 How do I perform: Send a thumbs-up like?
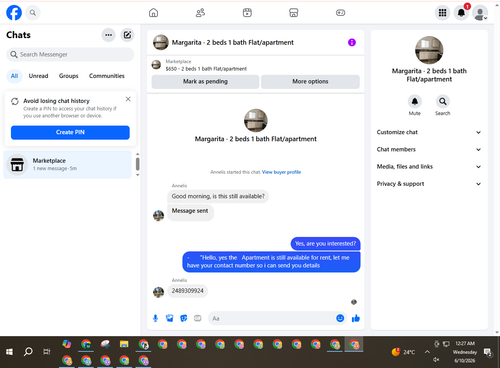point(356,318)
